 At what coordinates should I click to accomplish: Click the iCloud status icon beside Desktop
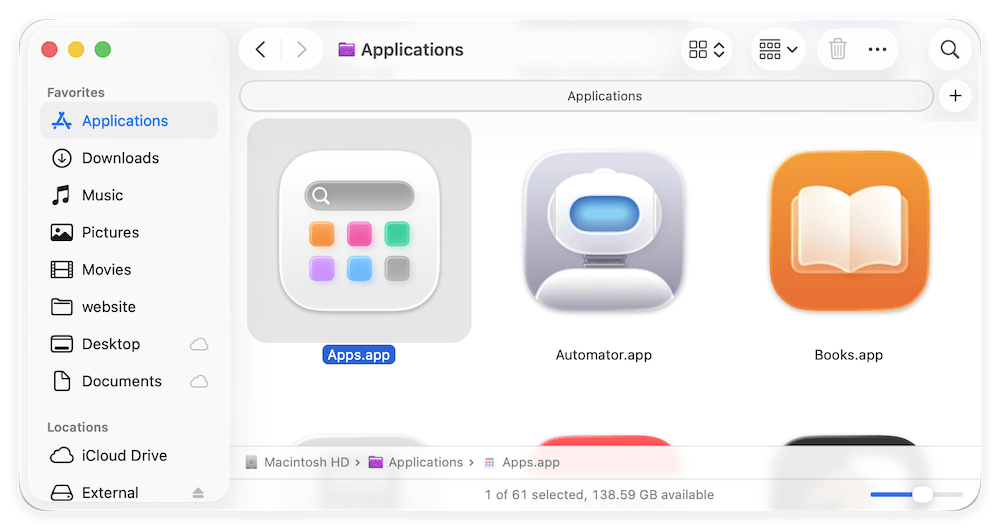[199, 344]
